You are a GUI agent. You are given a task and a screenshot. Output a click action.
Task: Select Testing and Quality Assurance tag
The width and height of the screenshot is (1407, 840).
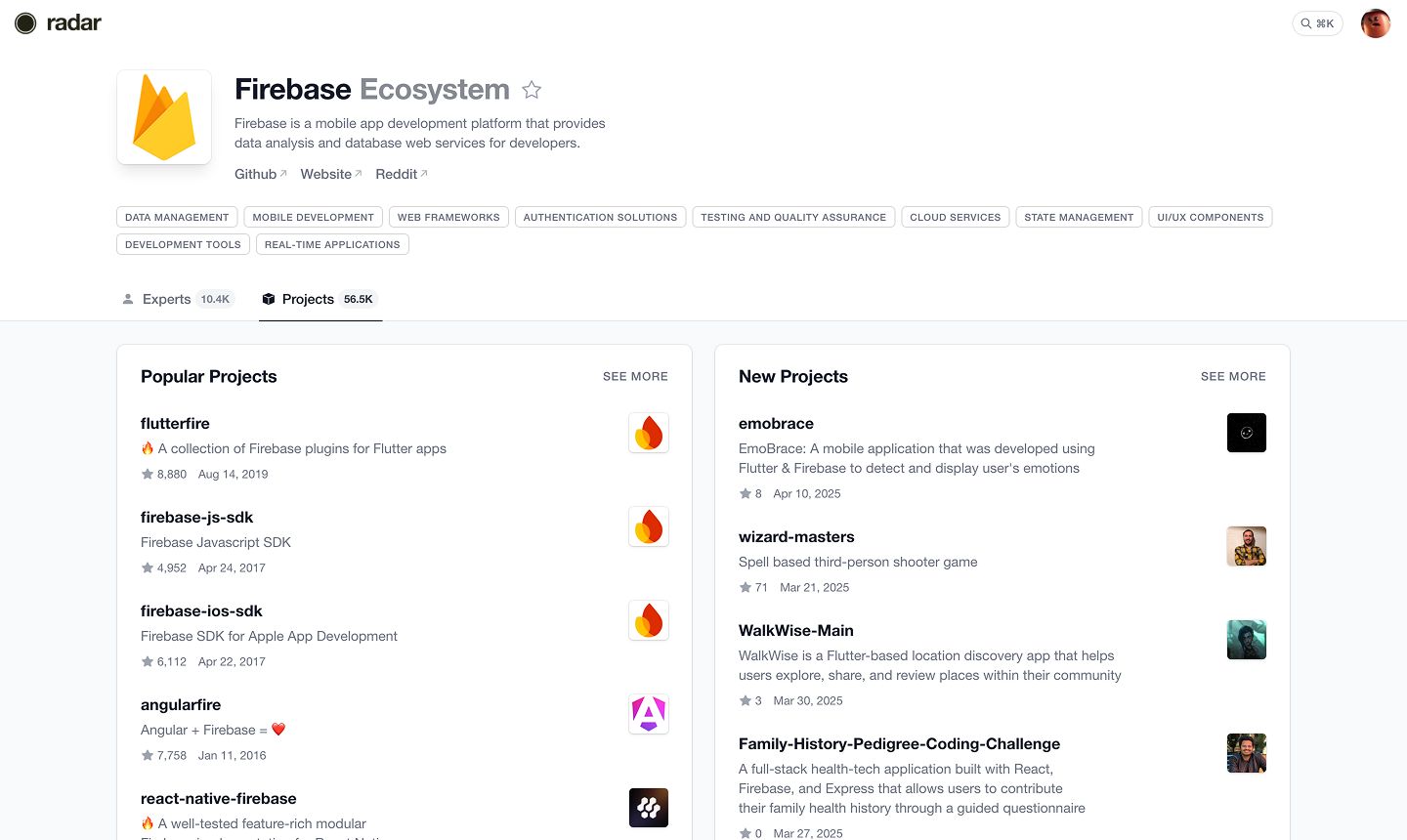coord(793,217)
